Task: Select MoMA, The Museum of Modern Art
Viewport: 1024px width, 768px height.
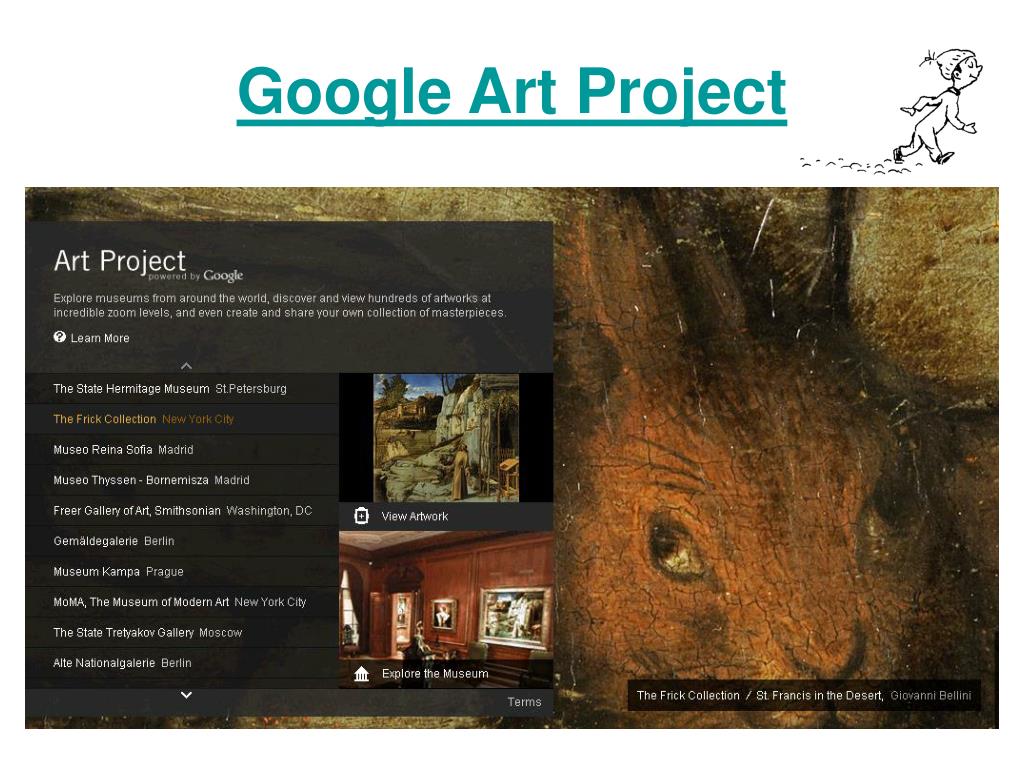Action: (182, 602)
